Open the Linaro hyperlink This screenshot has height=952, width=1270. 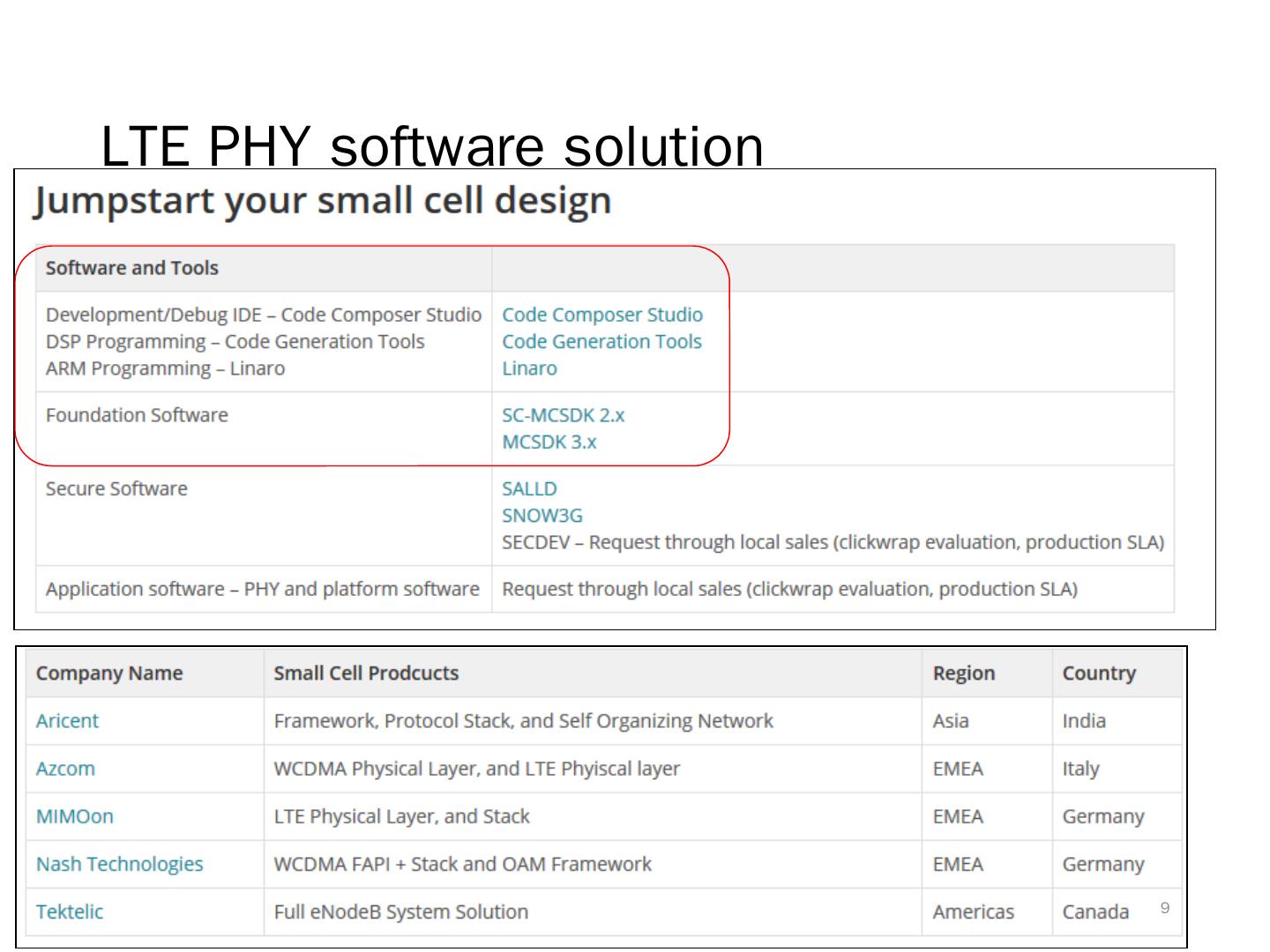(x=529, y=368)
